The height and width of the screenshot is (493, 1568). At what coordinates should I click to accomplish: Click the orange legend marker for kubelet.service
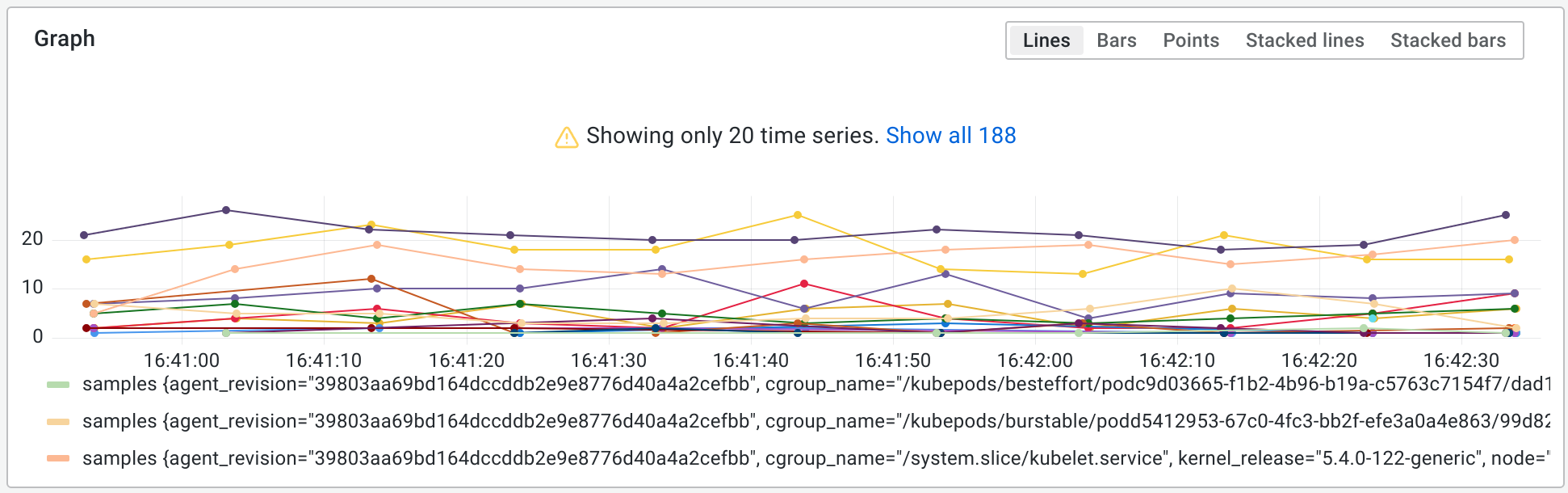click(59, 458)
